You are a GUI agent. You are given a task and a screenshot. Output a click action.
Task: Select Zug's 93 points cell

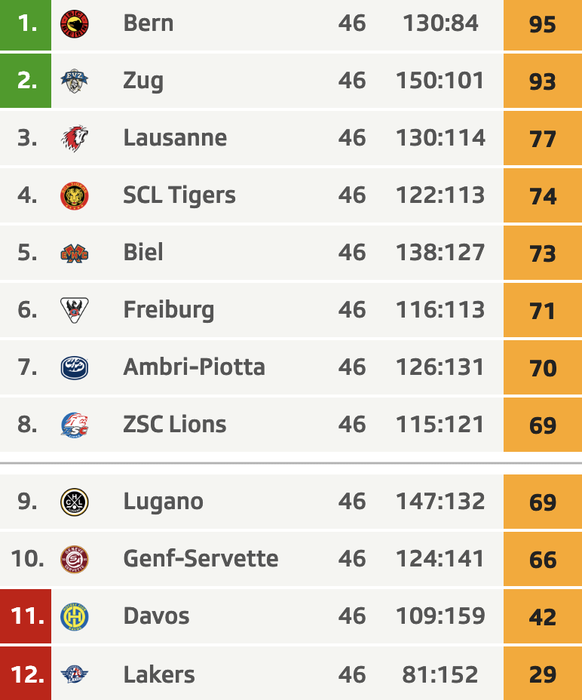[x=543, y=81]
